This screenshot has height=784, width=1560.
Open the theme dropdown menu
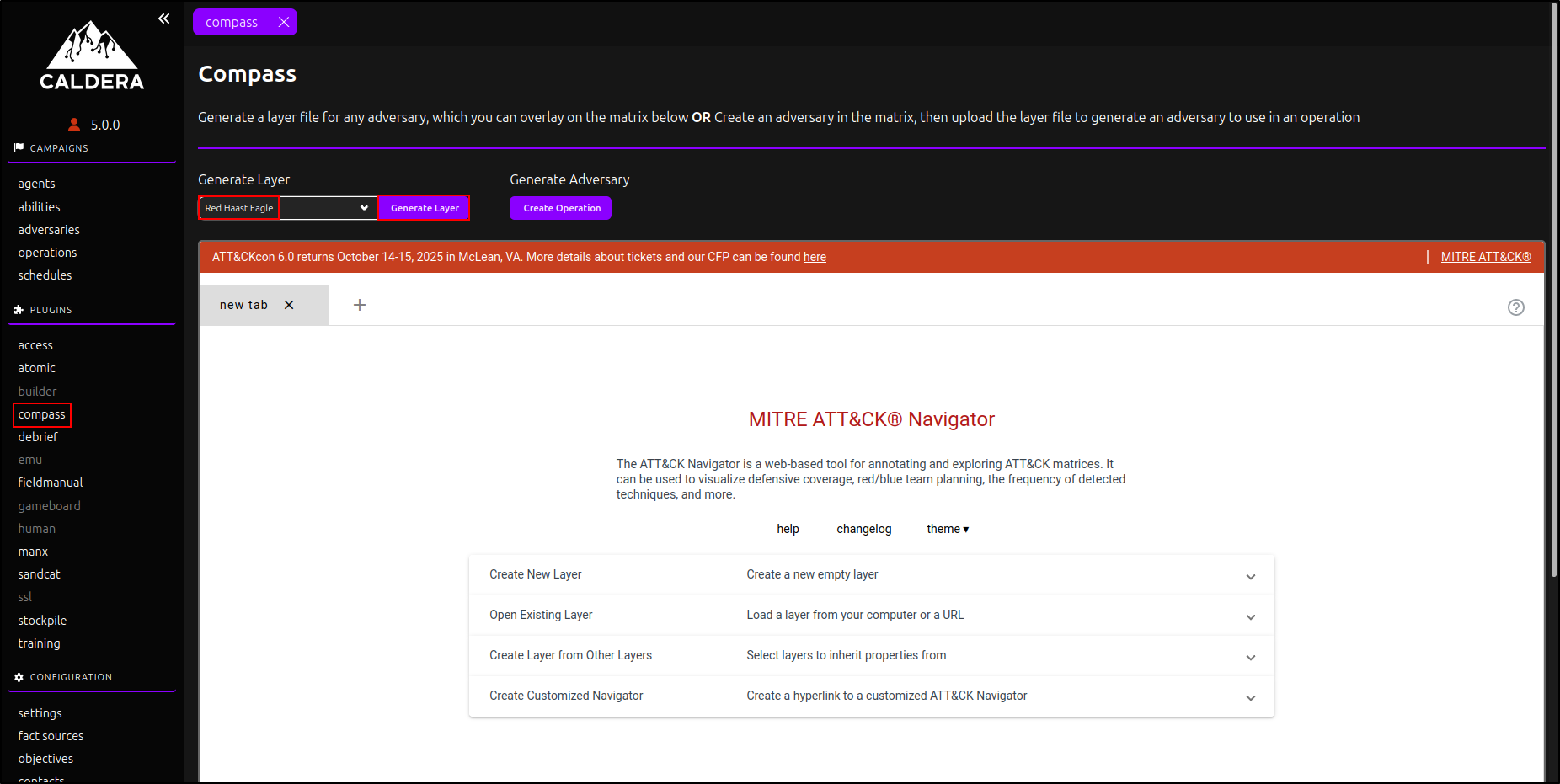(947, 529)
